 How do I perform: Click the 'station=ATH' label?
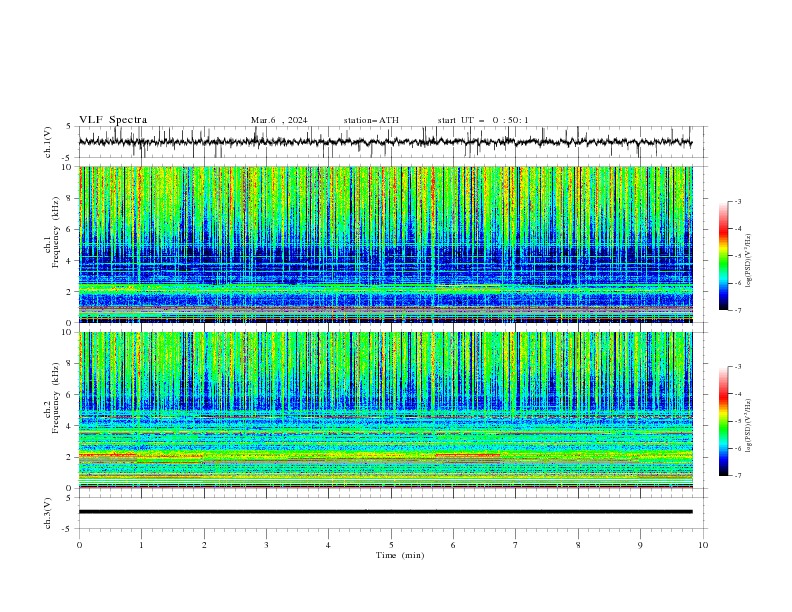(x=371, y=120)
